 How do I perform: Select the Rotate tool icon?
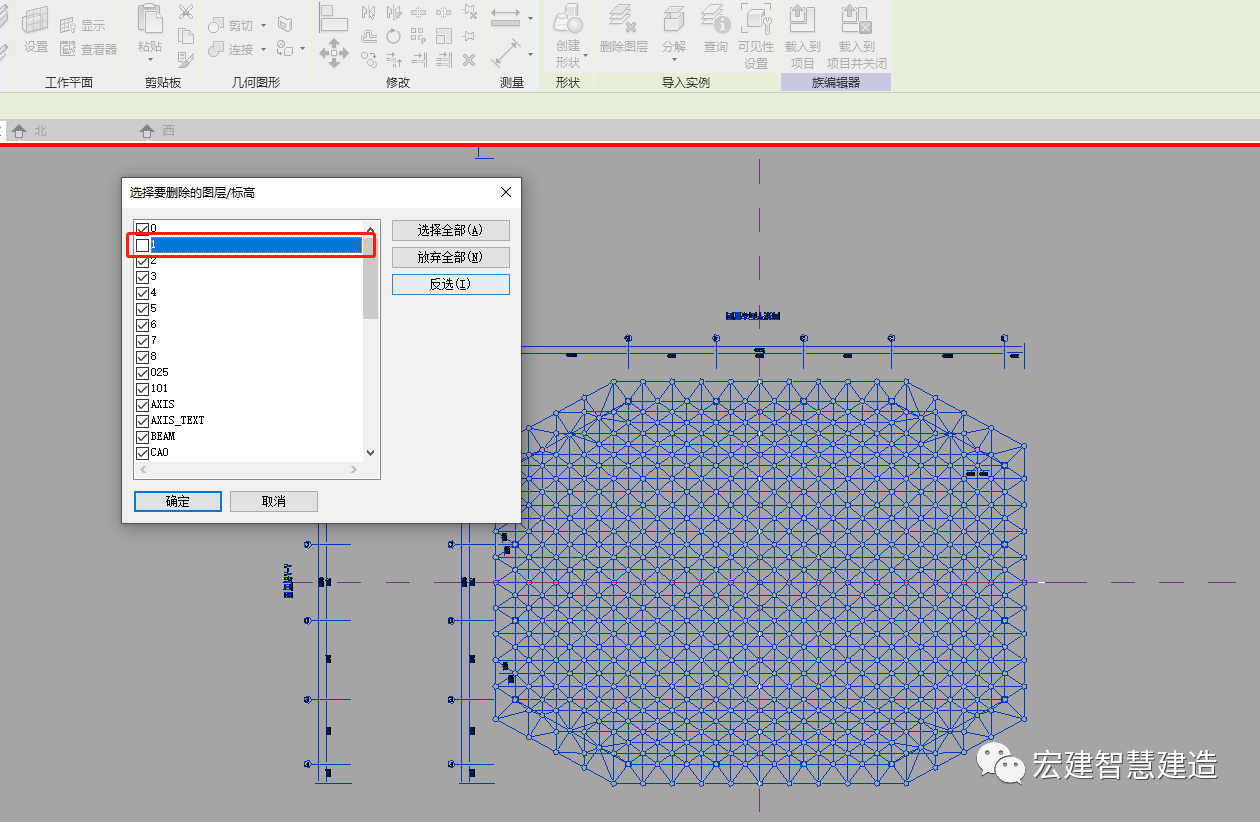(x=393, y=36)
